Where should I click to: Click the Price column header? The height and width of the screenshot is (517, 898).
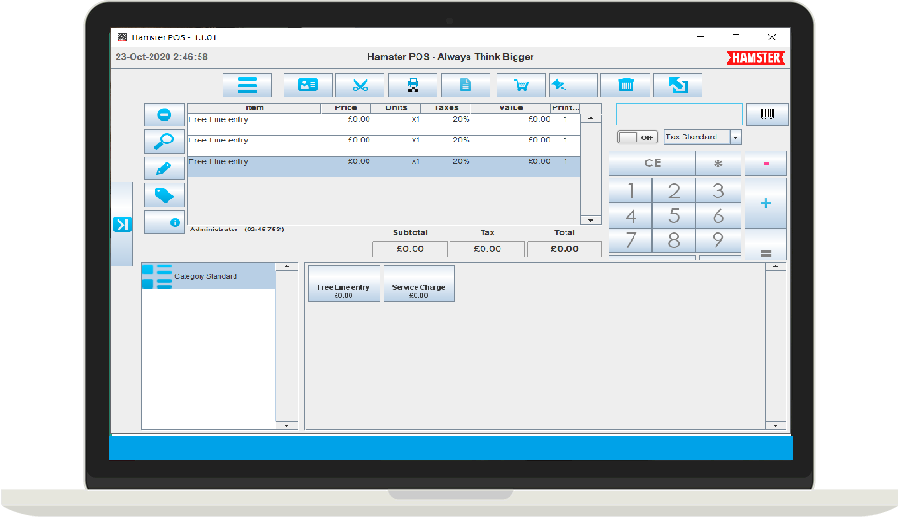[x=345, y=108]
